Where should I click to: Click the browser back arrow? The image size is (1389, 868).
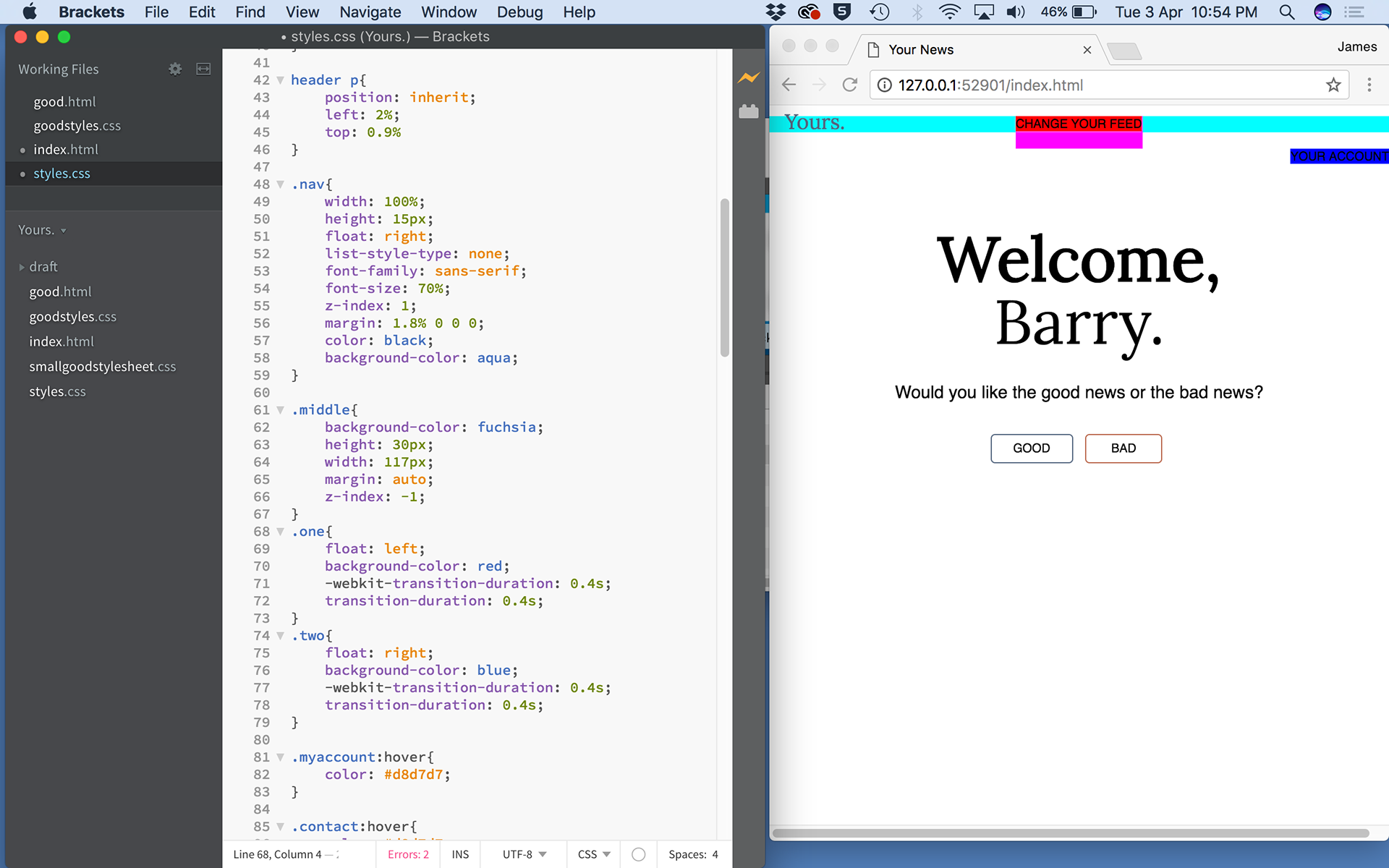click(x=789, y=85)
